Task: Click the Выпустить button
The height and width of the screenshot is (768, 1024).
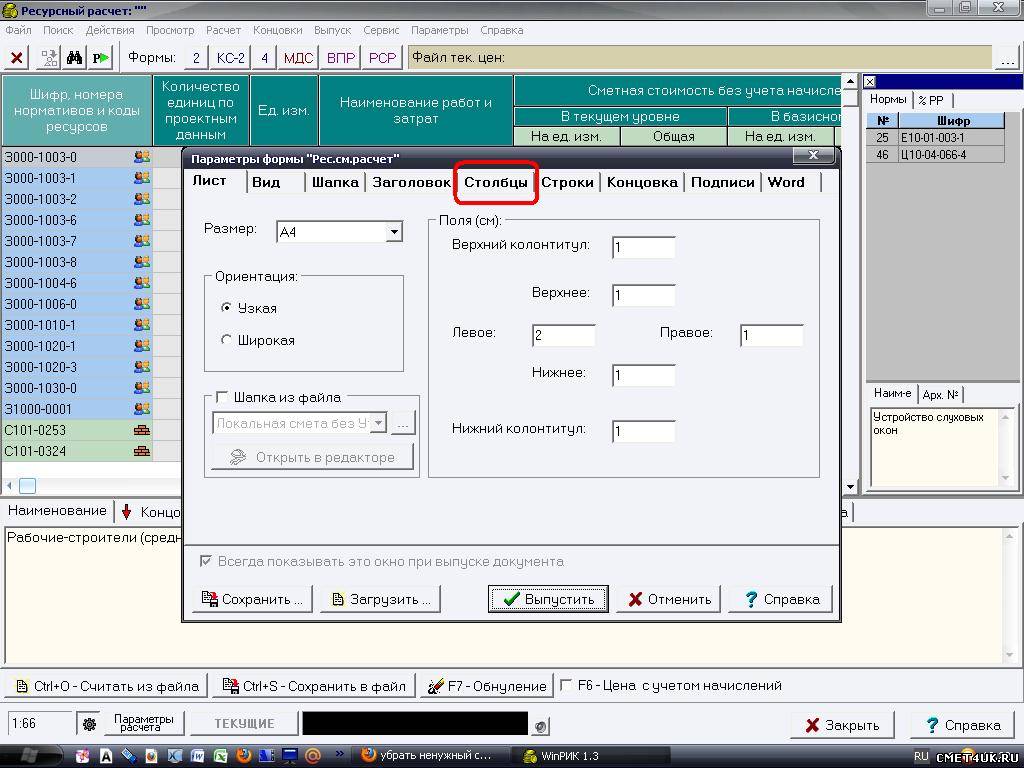Action: 548,599
